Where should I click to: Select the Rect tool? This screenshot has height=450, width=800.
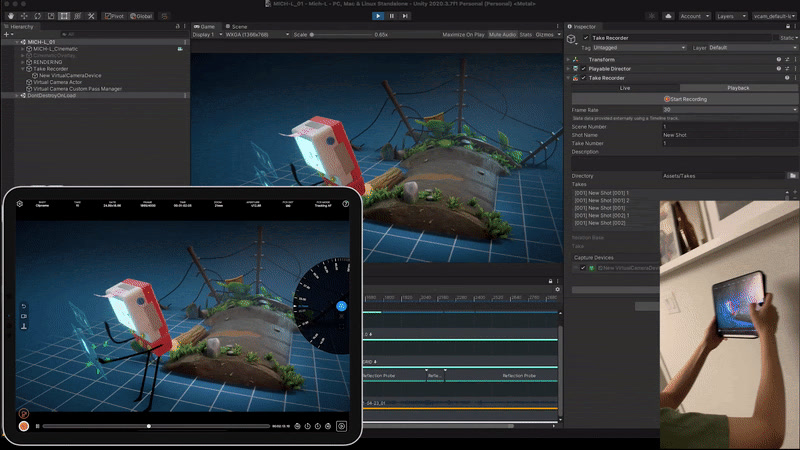(x=64, y=16)
